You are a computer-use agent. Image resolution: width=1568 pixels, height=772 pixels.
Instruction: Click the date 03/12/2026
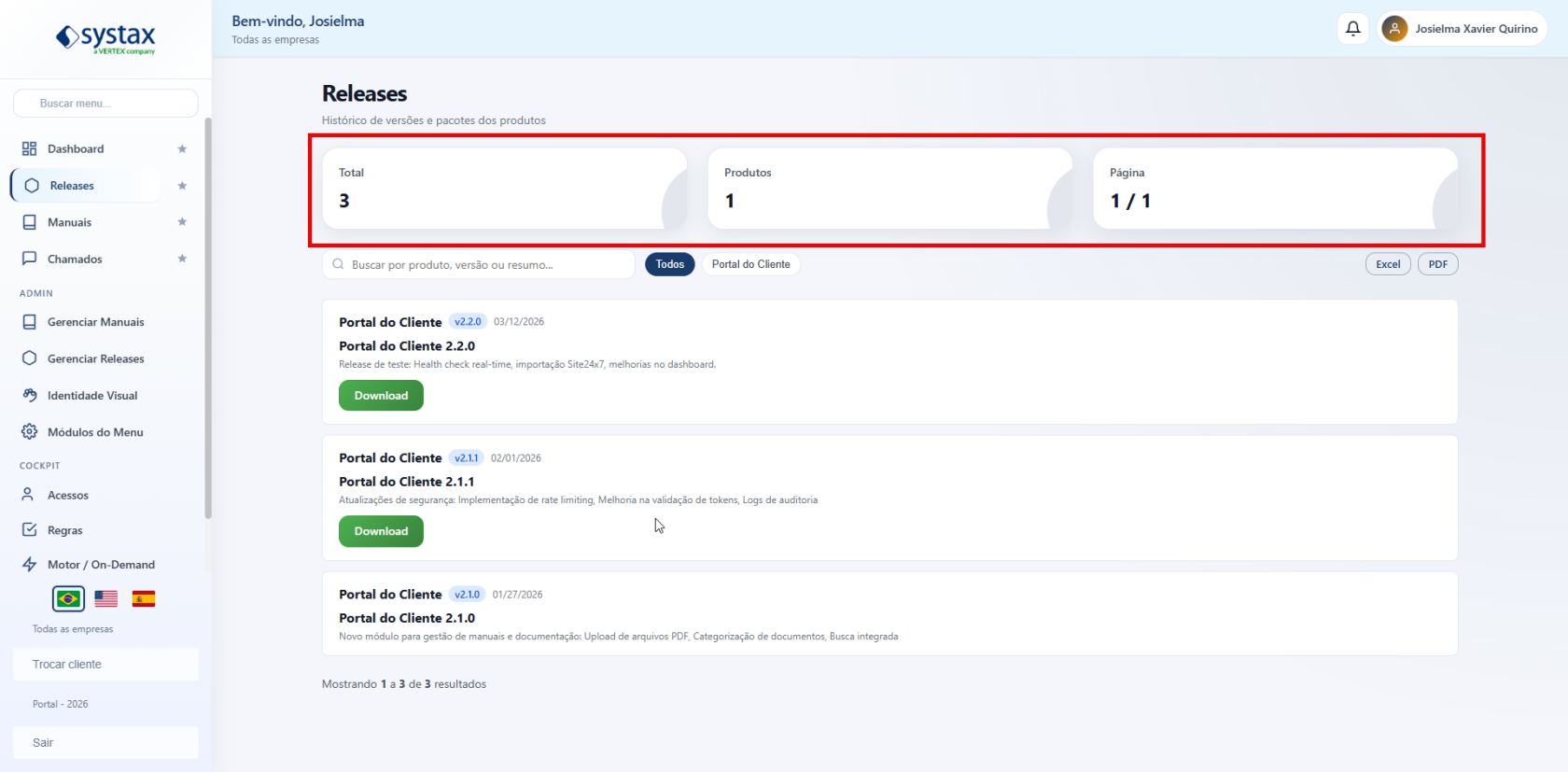tap(519, 322)
